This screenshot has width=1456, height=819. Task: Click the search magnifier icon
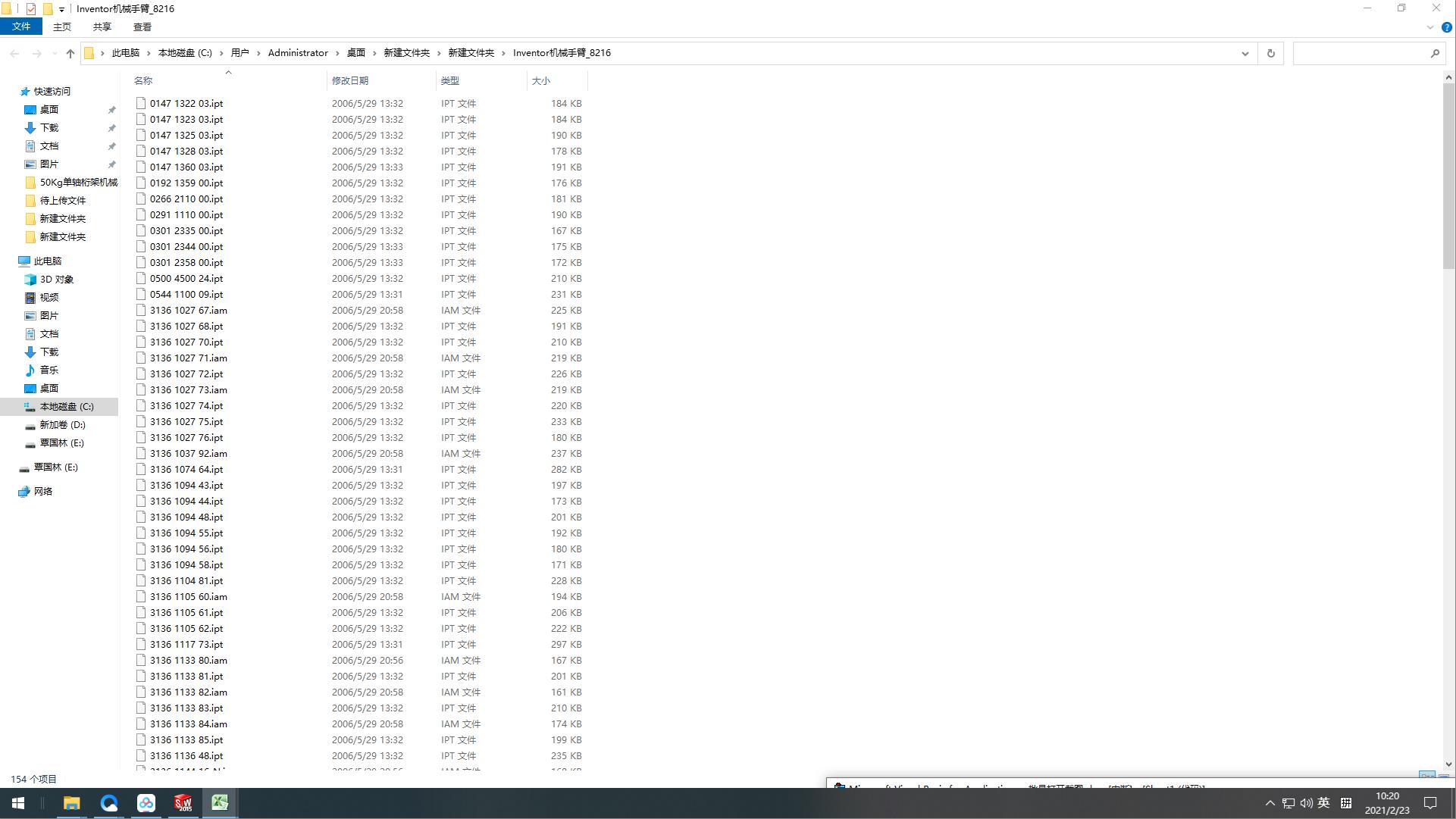[1435, 53]
